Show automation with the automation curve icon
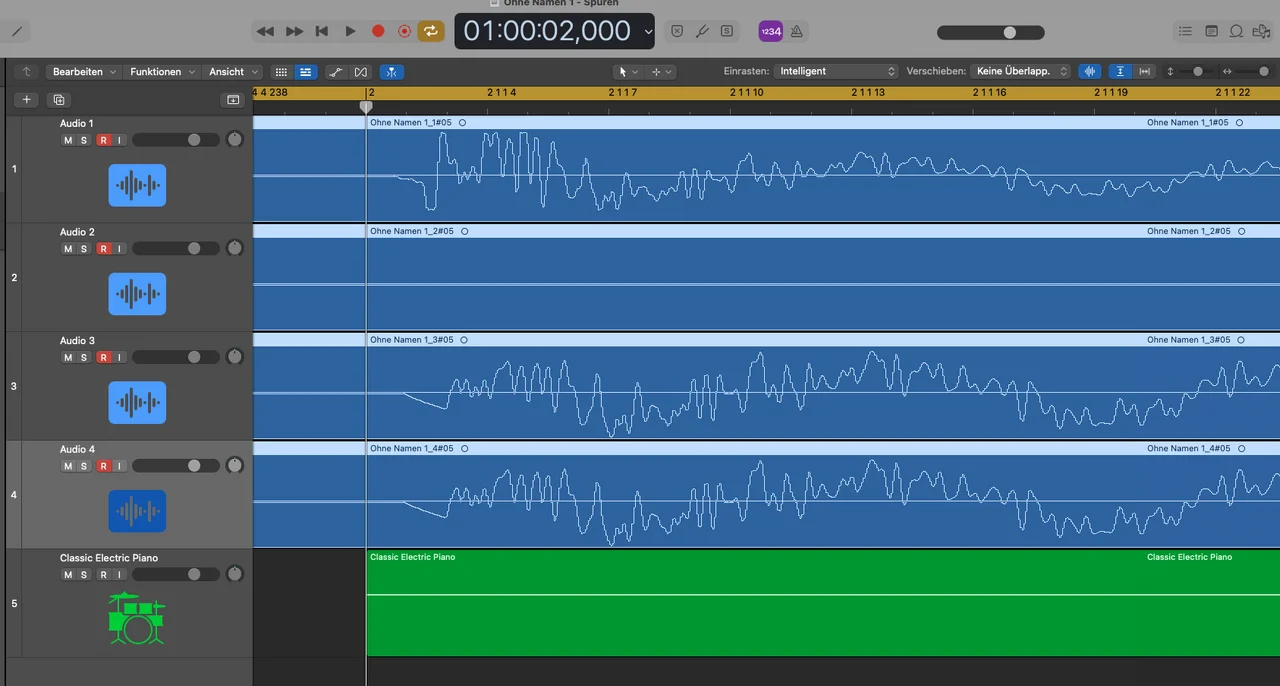This screenshot has height=686, width=1280. coord(336,72)
